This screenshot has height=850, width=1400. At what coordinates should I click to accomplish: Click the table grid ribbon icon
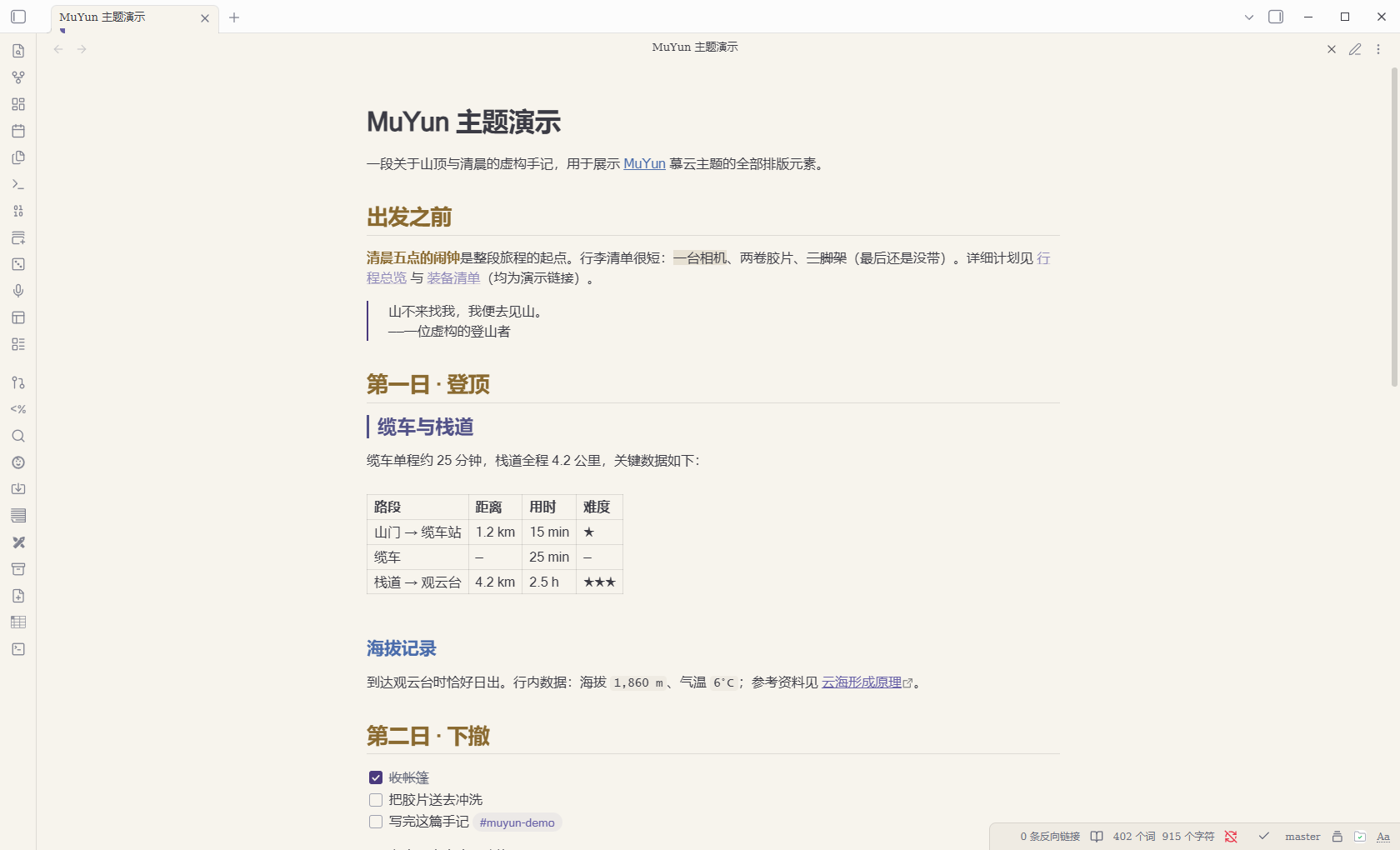pos(18,622)
